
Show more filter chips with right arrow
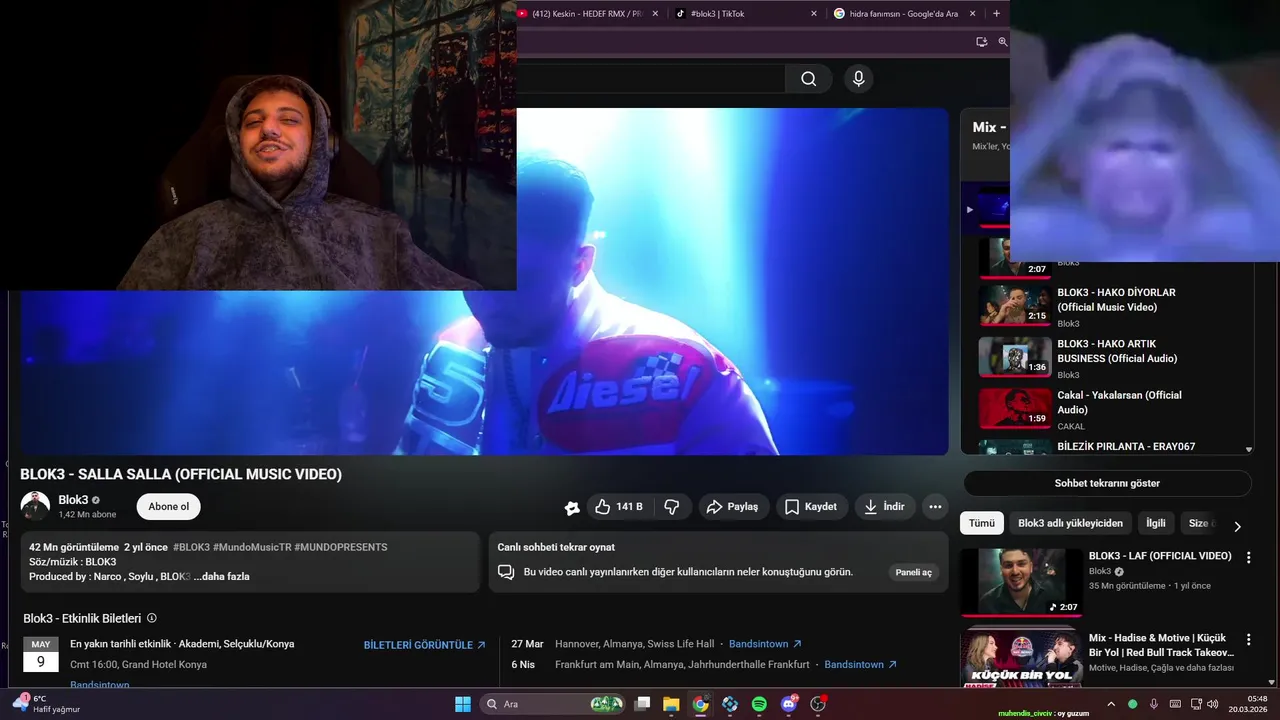coord(1237,526)
